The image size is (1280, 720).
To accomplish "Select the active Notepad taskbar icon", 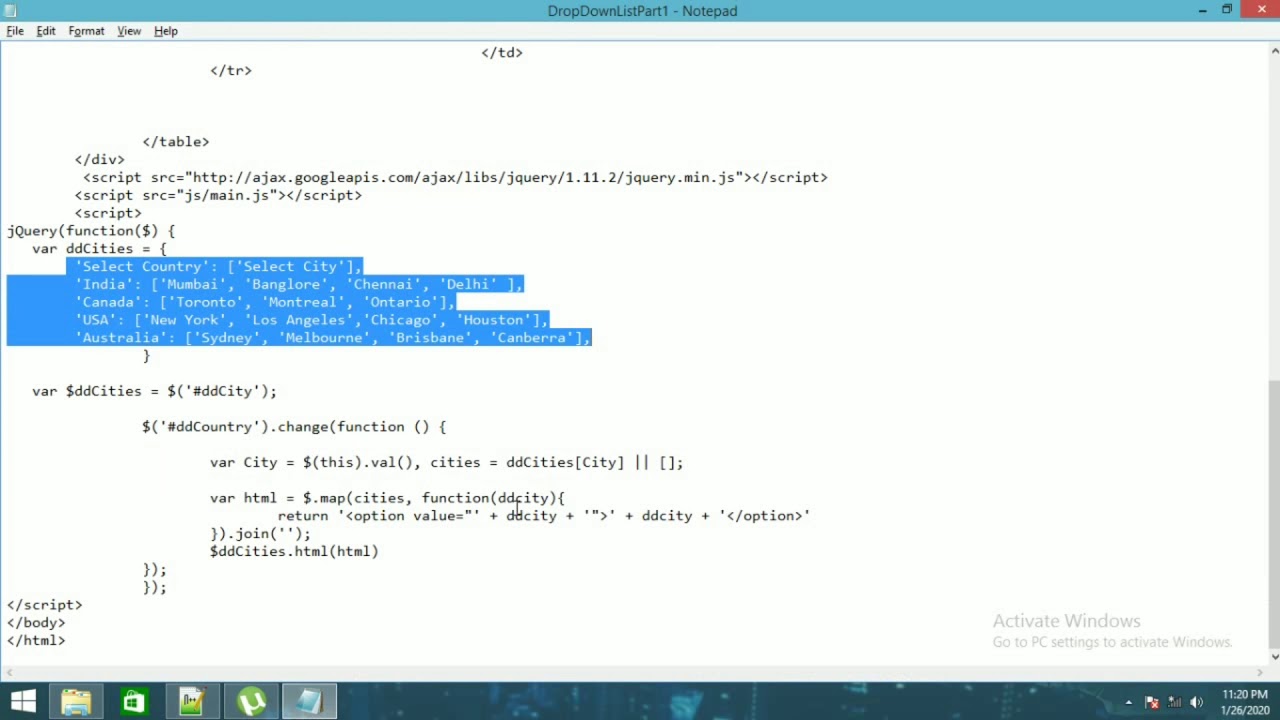I will (x=310, y=702).
